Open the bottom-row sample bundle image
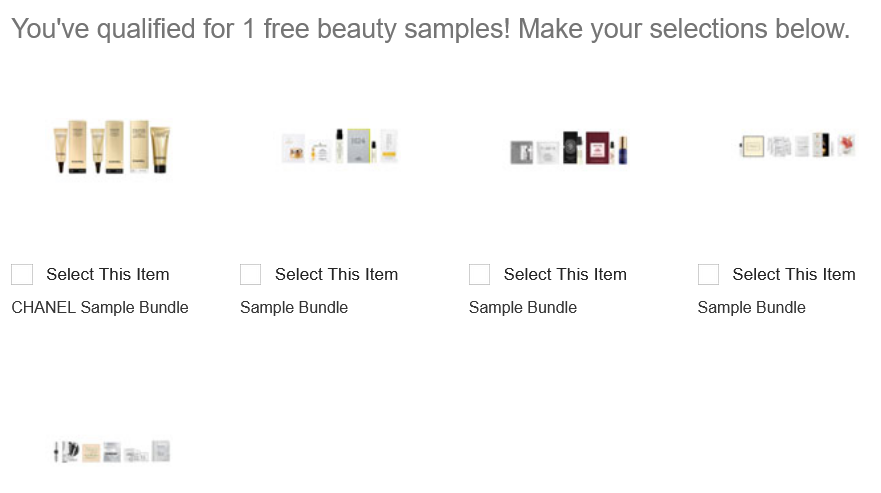Screen dimensions: 881x493 click(x=112, y=452)
